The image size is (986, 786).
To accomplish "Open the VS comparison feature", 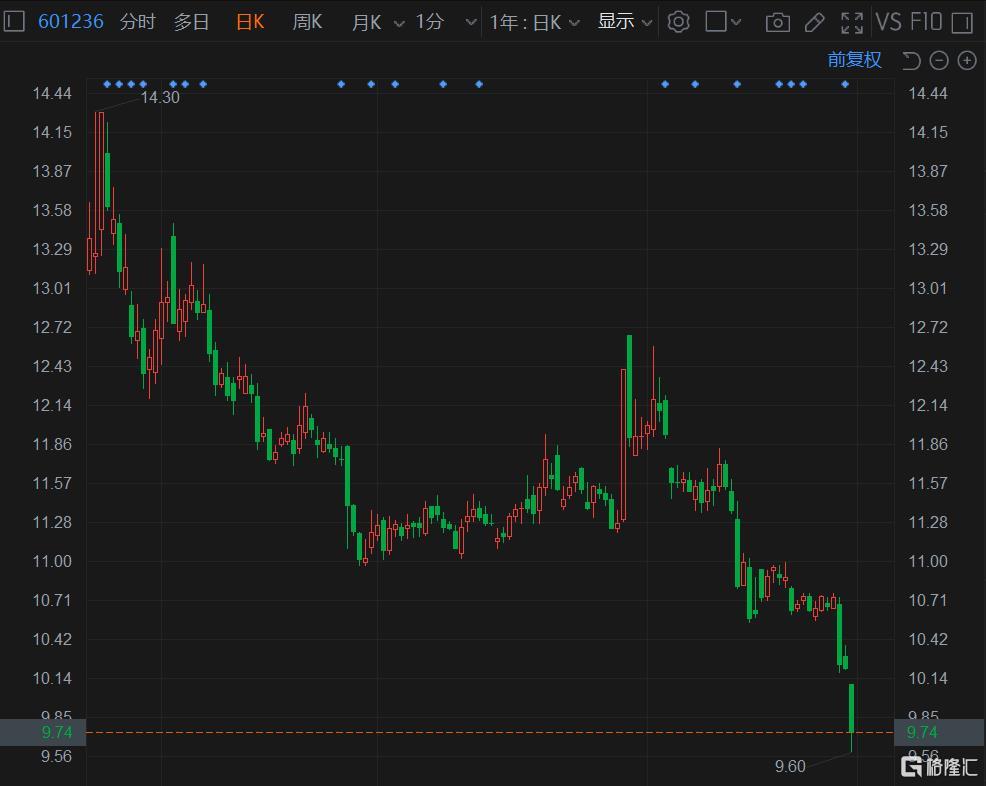I will point(889,22).
